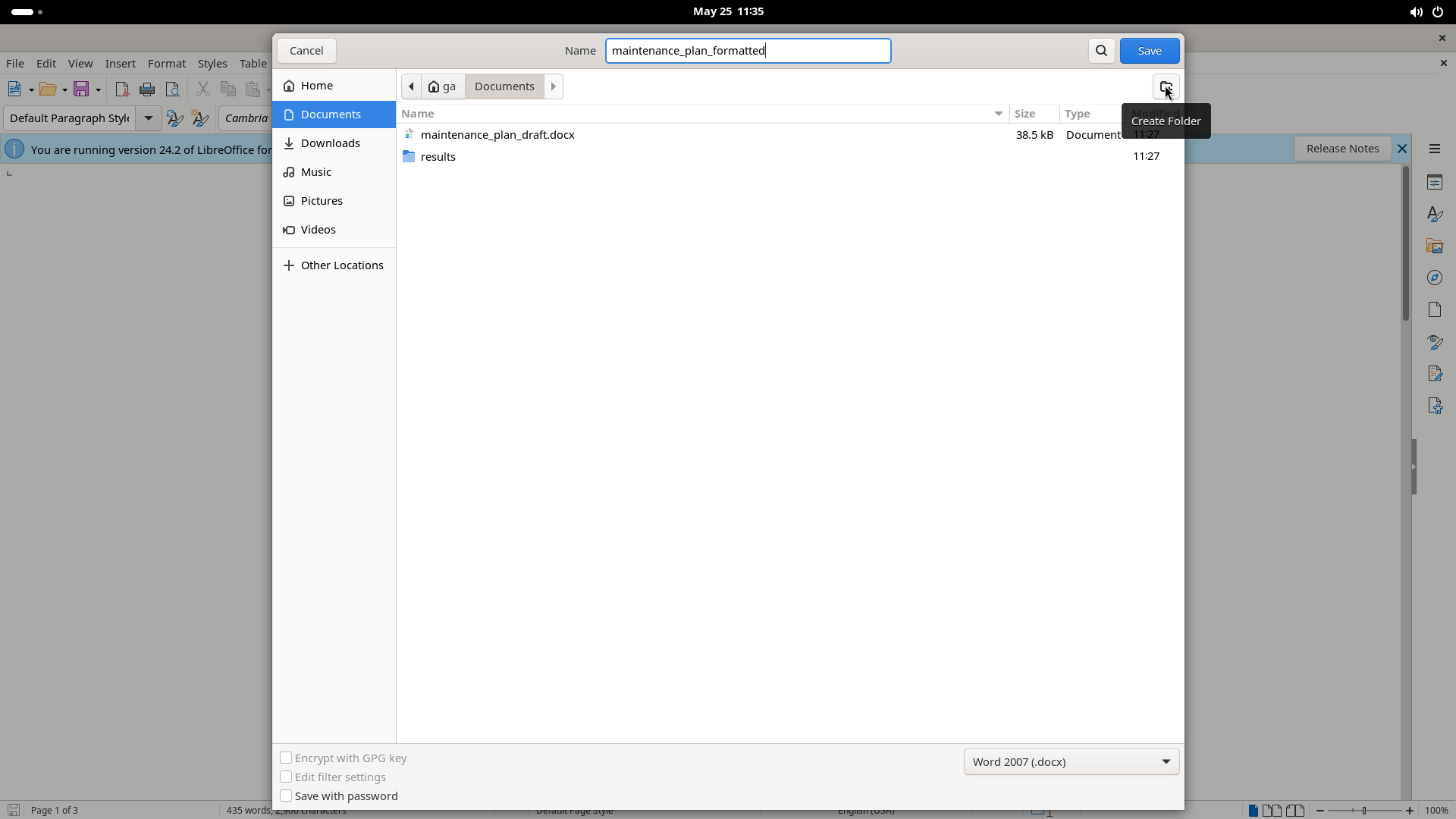The width and height of the screenshot is (1456, 819).
Task: Cancel the save dialog
Action: point(306,51)
